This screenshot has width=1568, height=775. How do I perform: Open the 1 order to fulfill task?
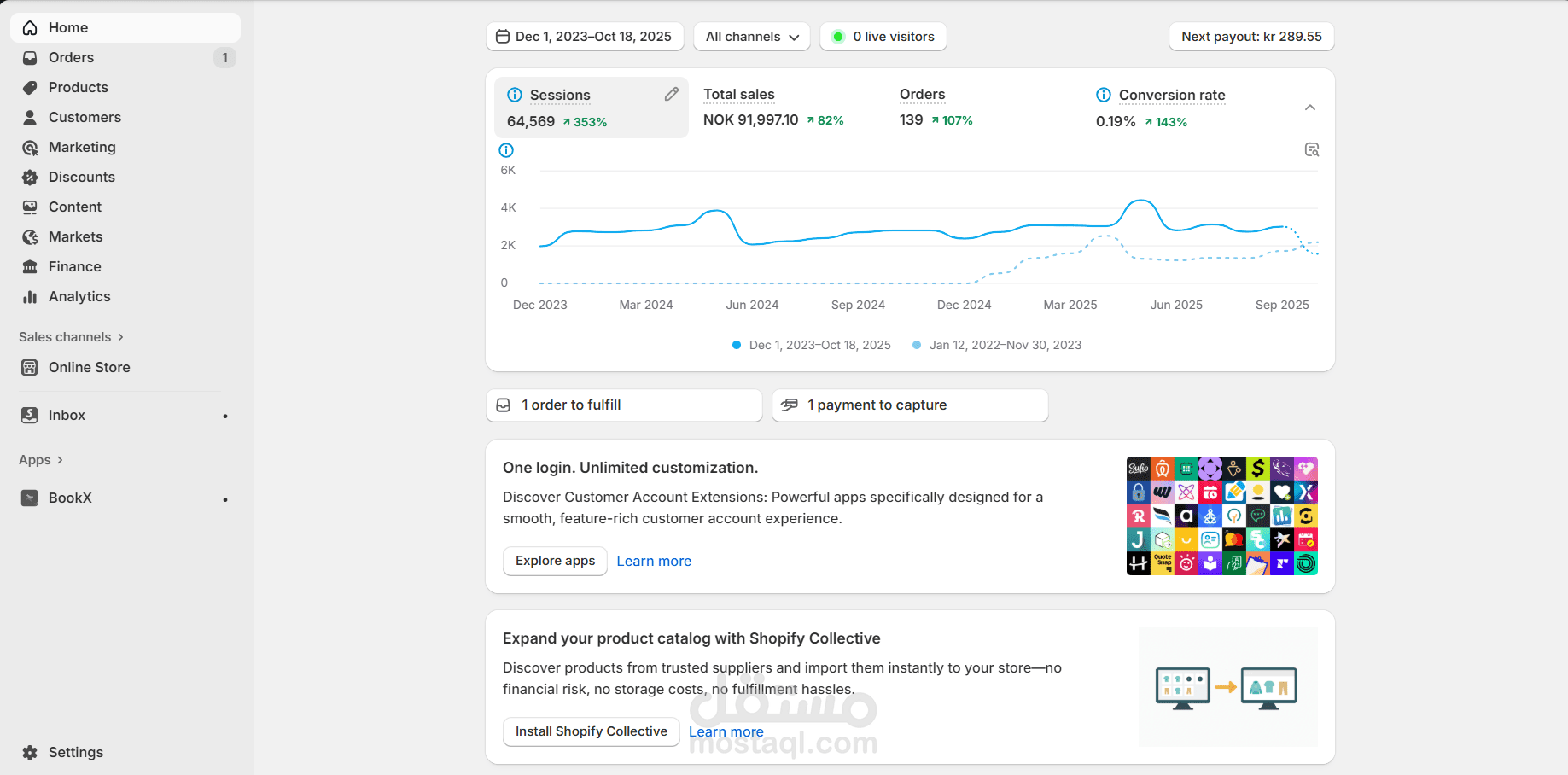[x=623, y=405]
